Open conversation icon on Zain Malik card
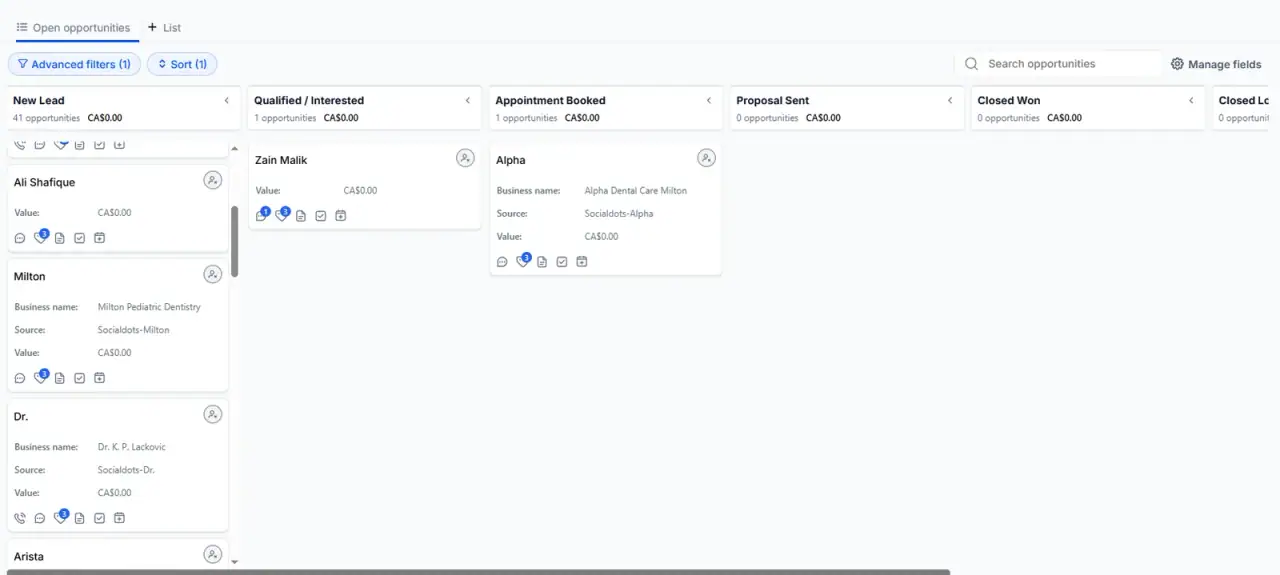1280x575 pixels. click(x=262, y=215)
